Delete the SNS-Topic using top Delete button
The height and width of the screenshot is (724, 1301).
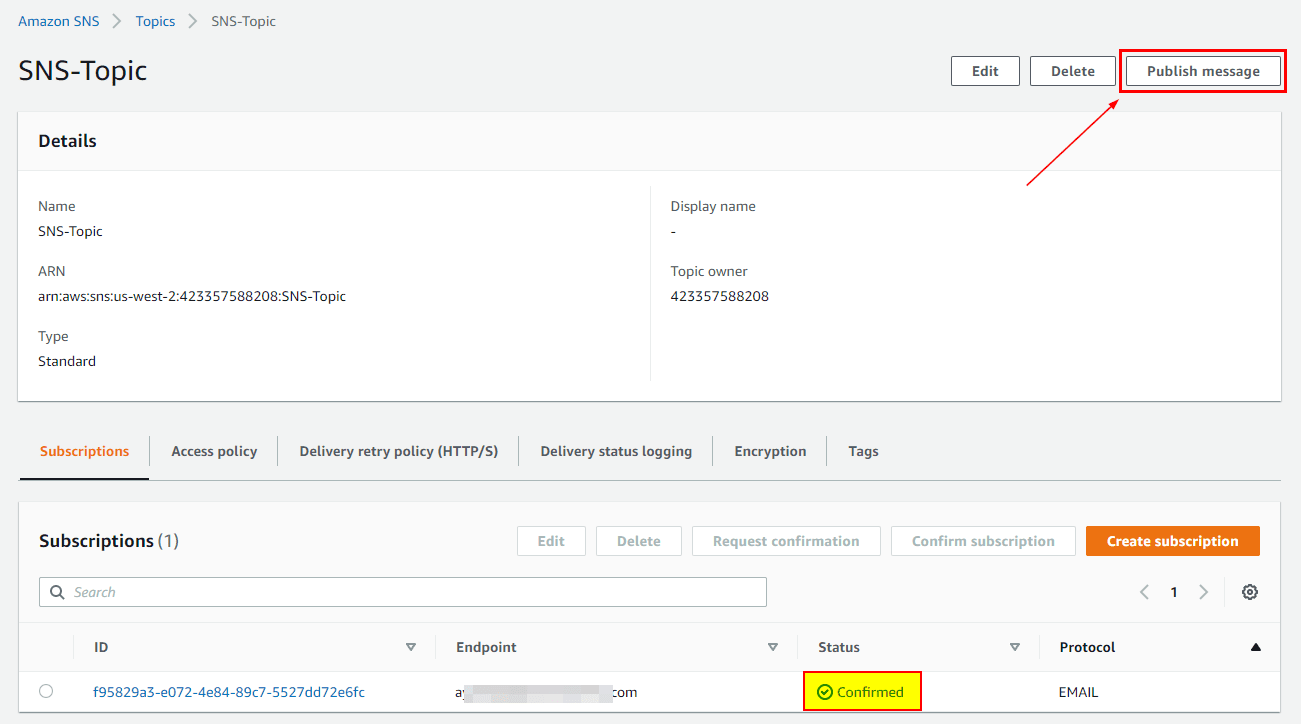point(1072,71)
